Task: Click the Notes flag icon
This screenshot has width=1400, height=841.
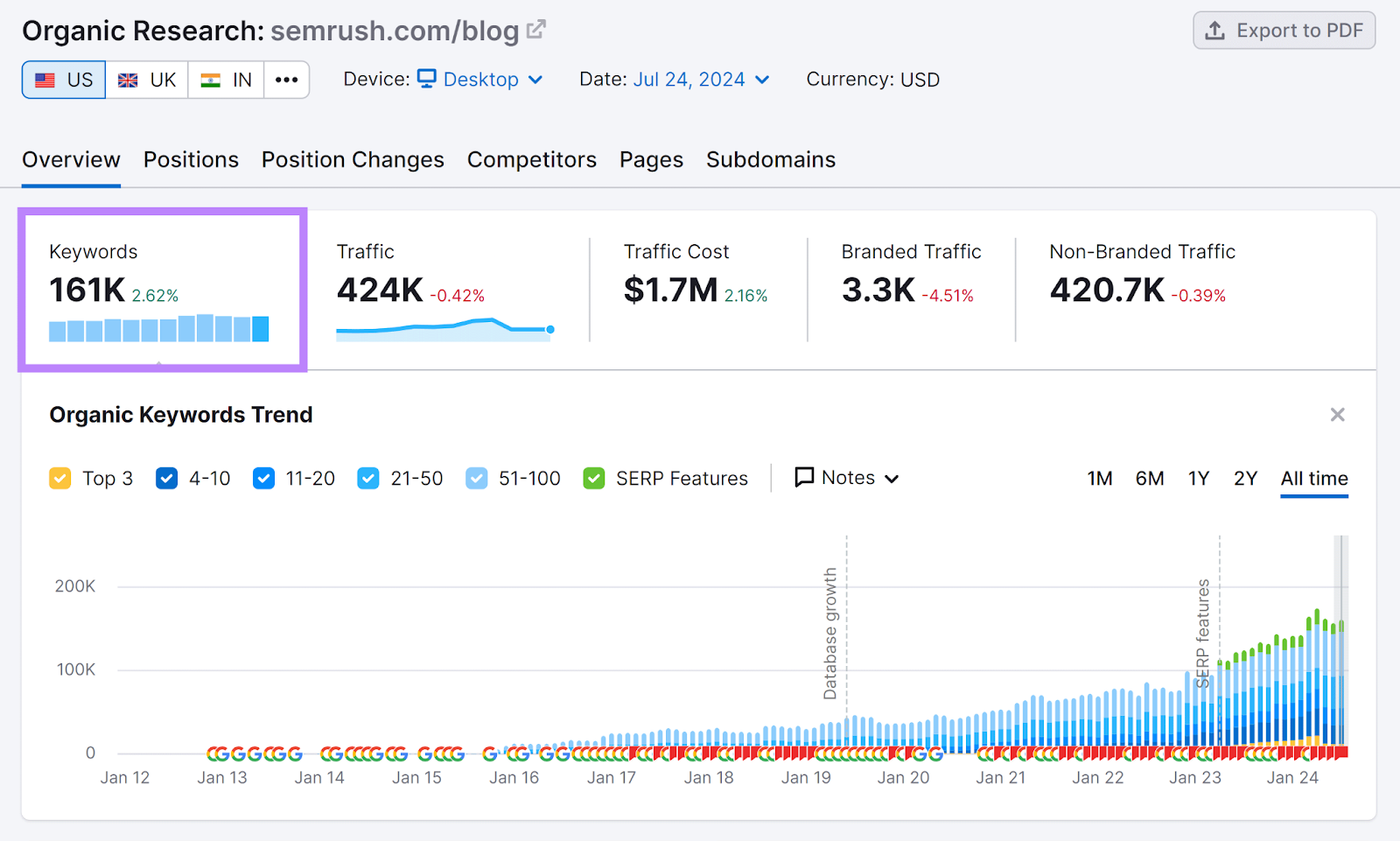Action: point(803,478)
